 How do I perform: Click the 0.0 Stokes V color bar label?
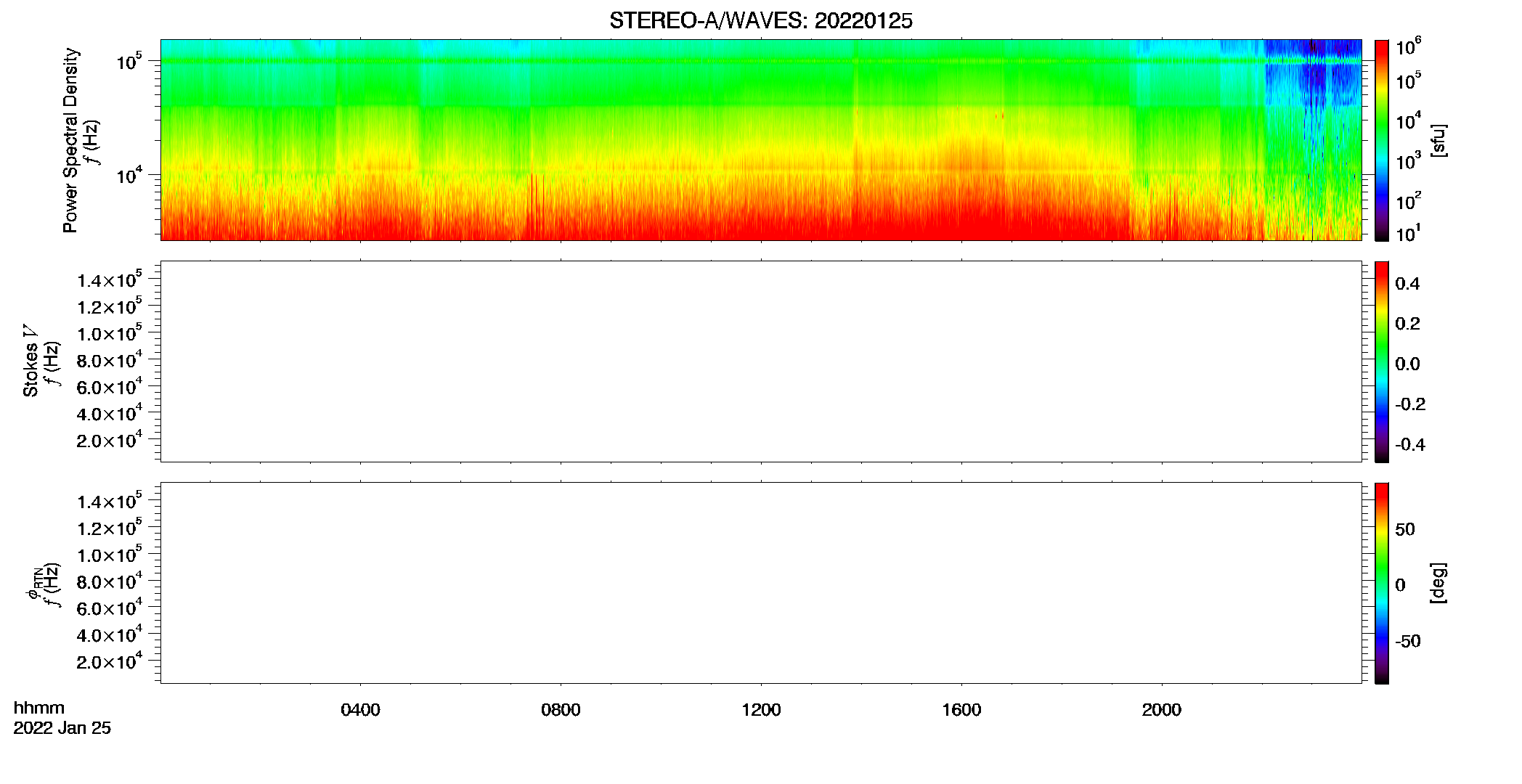click(1407, 364)
